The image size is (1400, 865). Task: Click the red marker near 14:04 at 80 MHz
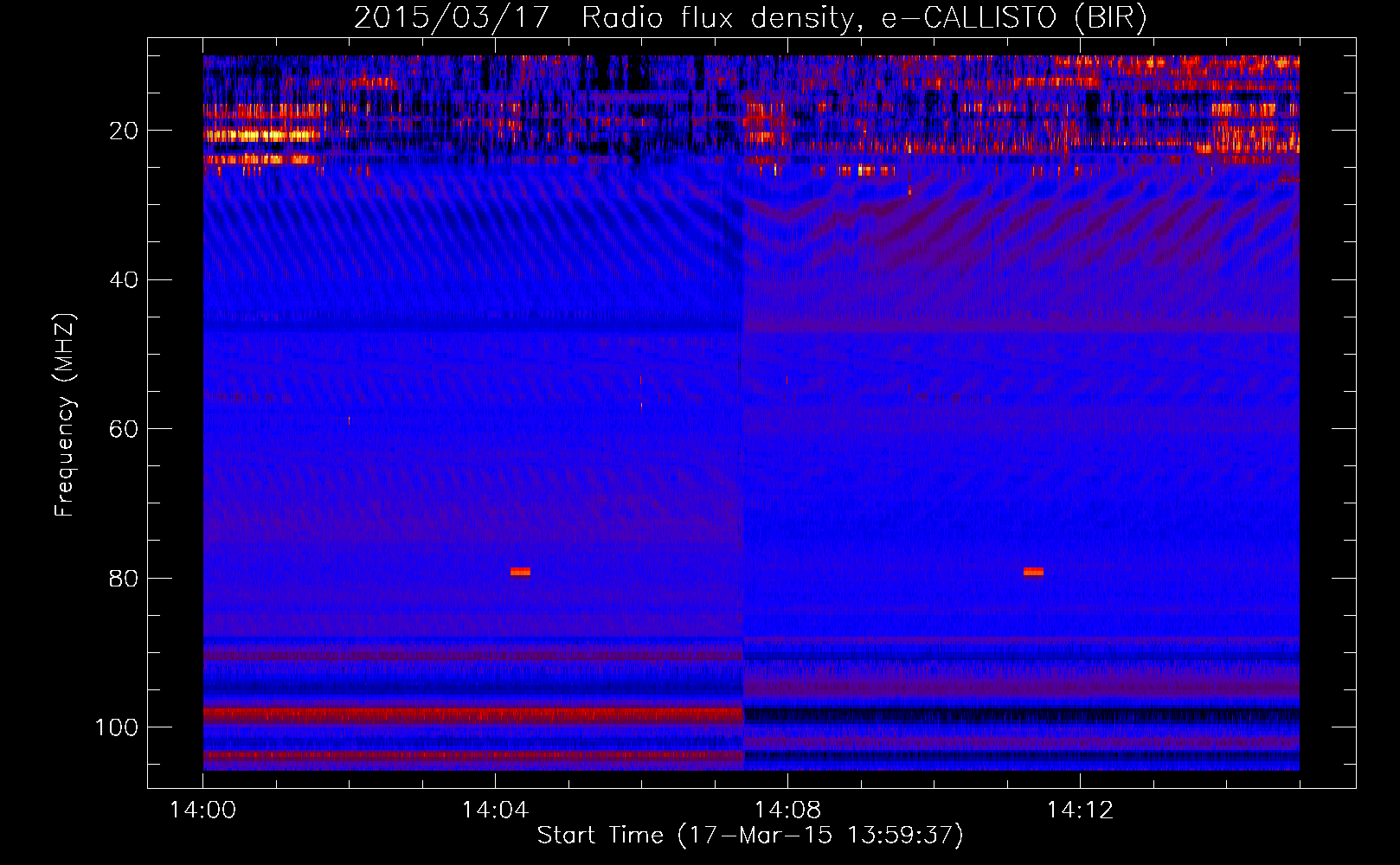point(520,572)
